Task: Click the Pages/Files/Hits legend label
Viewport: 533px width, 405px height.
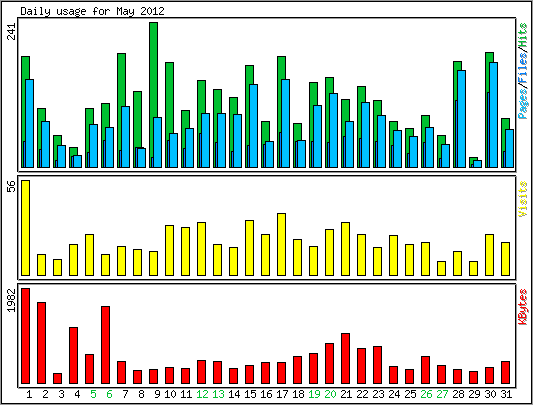Action: [523, 70]
